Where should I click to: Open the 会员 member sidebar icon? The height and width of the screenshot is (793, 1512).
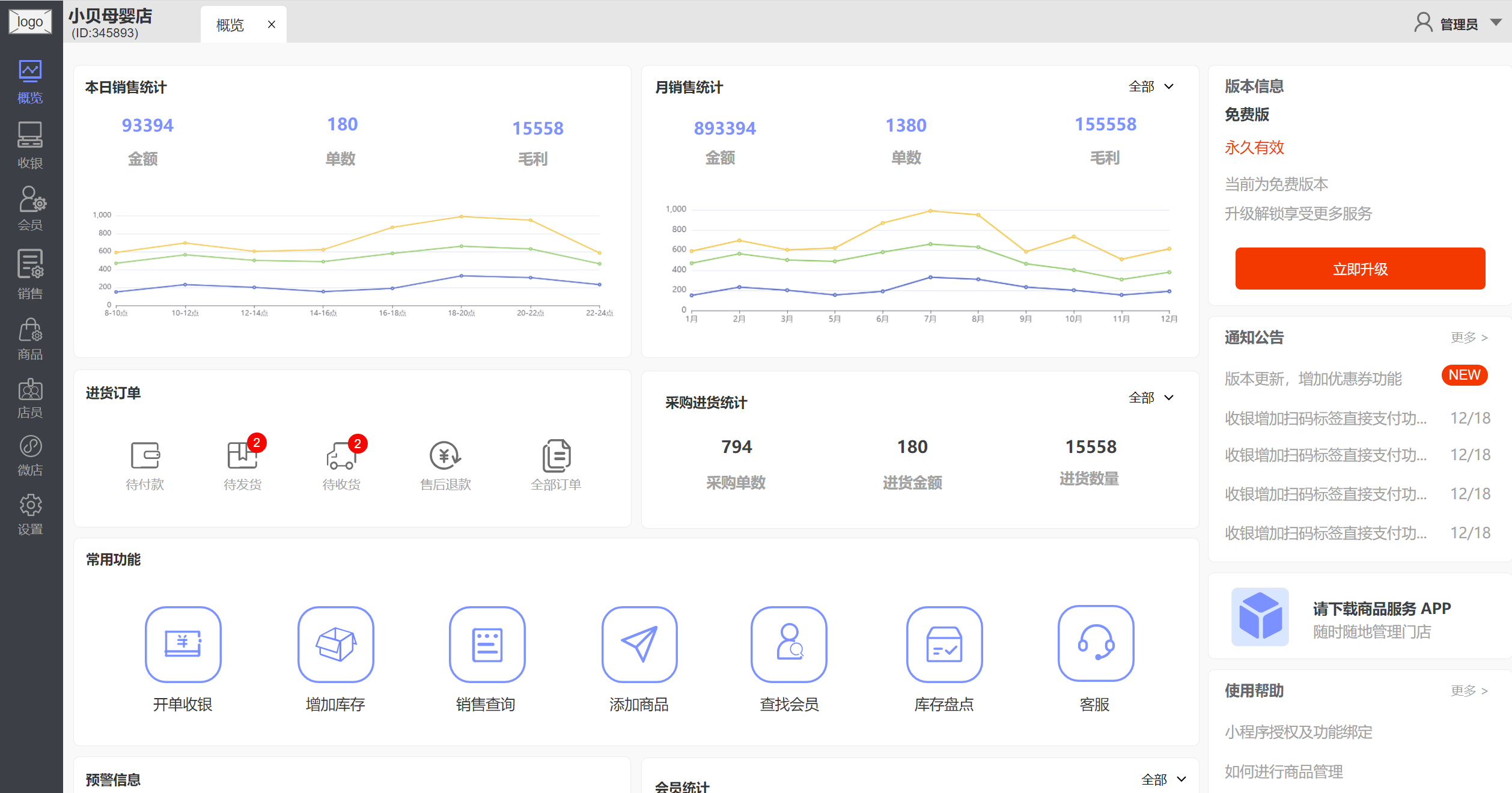point(32,199)
